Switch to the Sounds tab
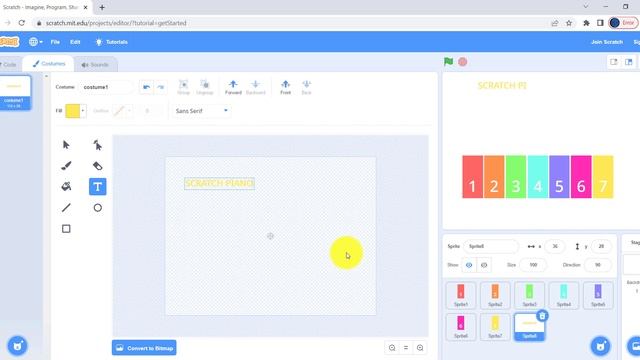 [95, 64]
